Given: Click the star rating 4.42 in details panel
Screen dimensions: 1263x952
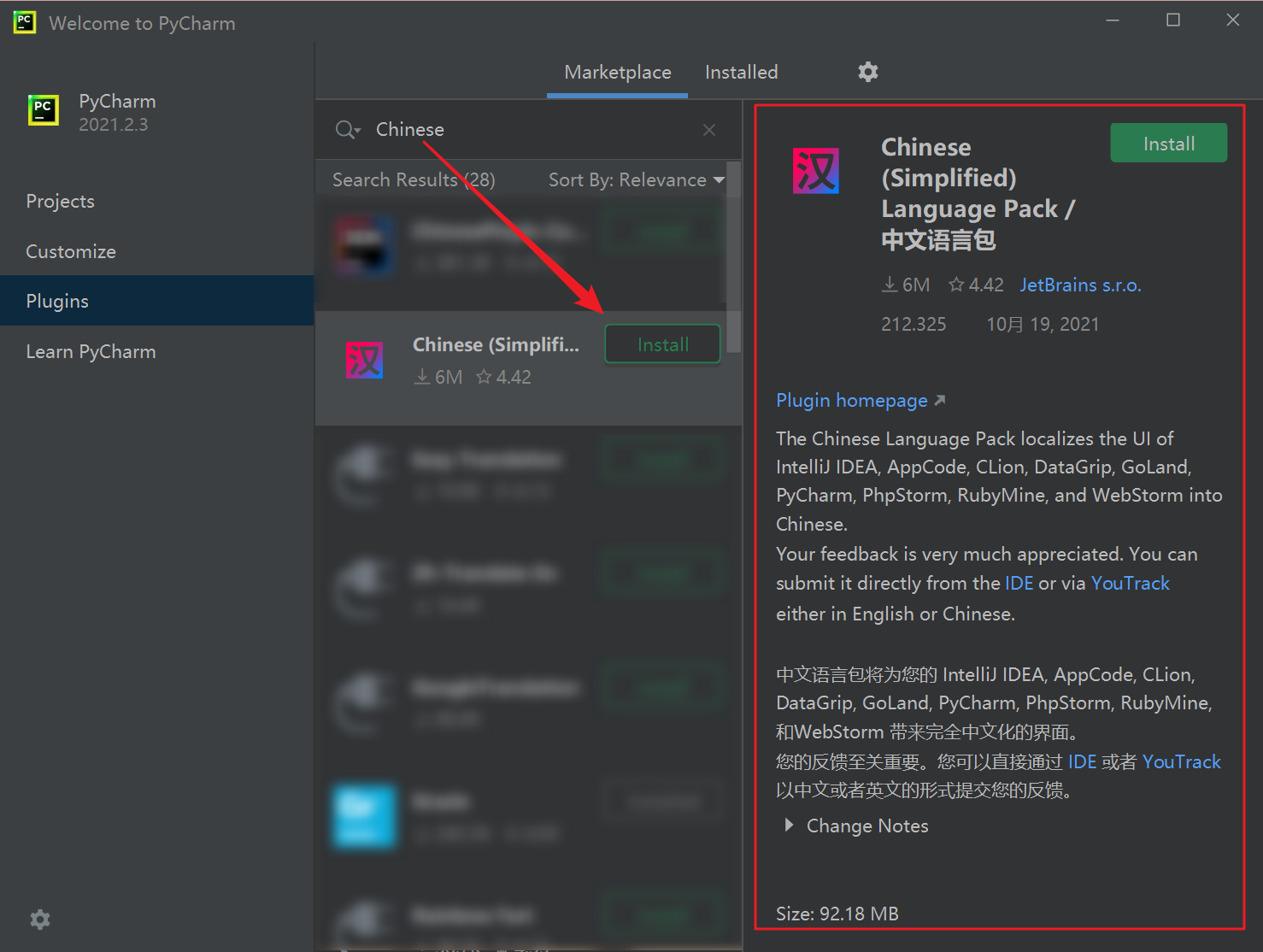Looking at the screenshot, I should tap(976, 285).
